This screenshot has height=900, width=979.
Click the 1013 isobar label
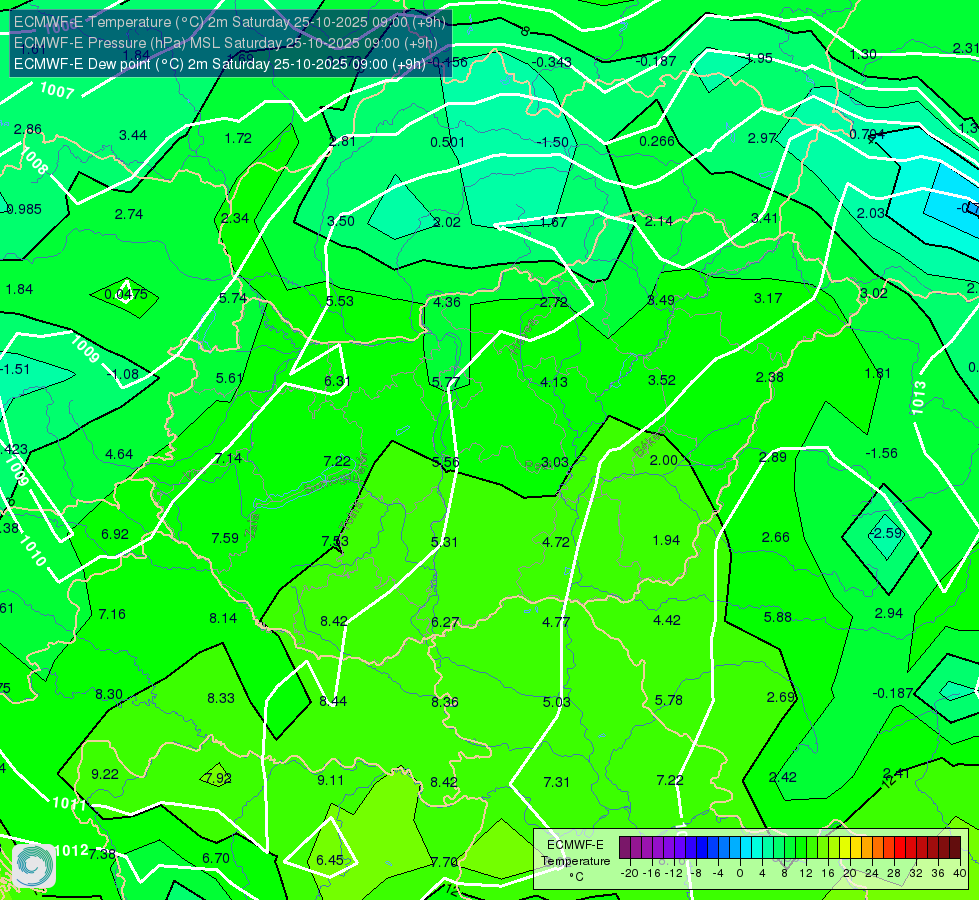[x=918, y=398]
